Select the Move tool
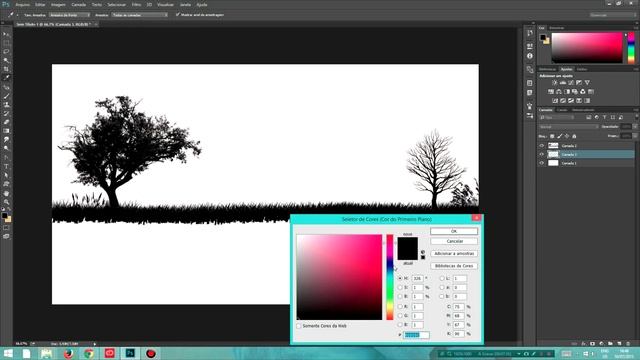 tap(6, 34)
